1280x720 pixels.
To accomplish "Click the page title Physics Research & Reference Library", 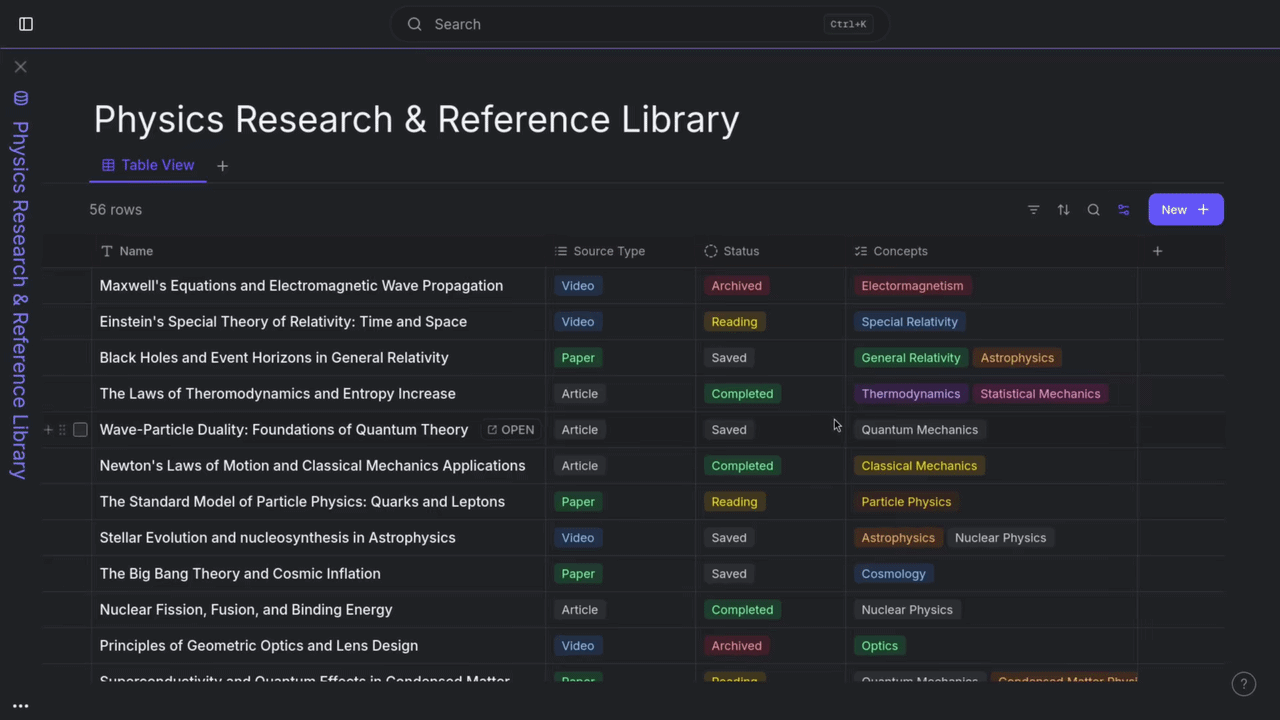I will [416, 119].
